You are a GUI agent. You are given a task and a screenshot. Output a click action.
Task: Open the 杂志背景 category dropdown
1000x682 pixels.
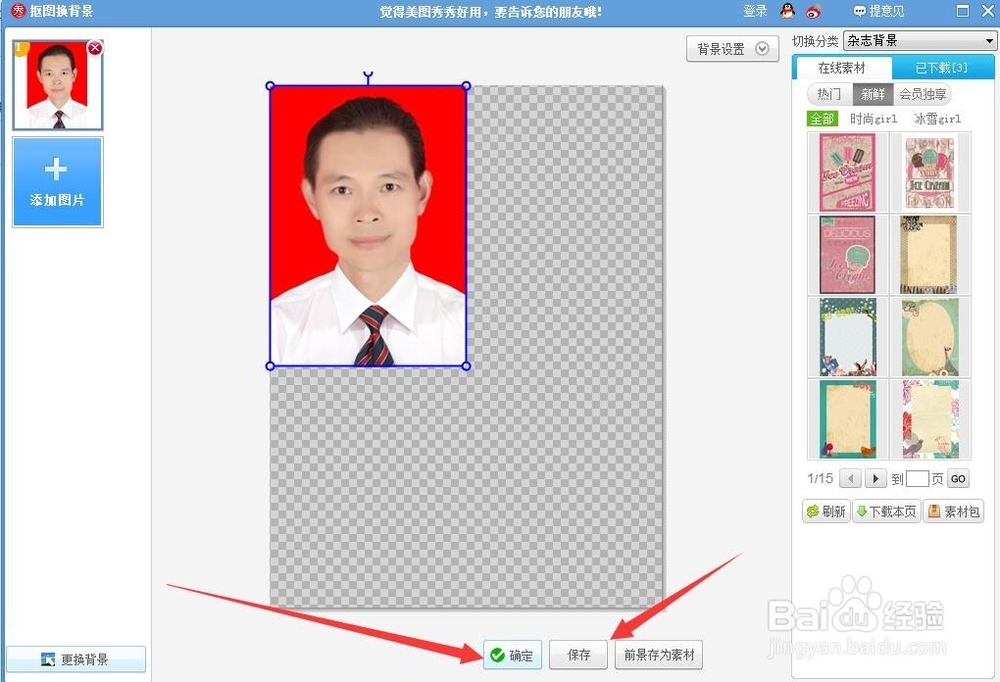[920, 40]
